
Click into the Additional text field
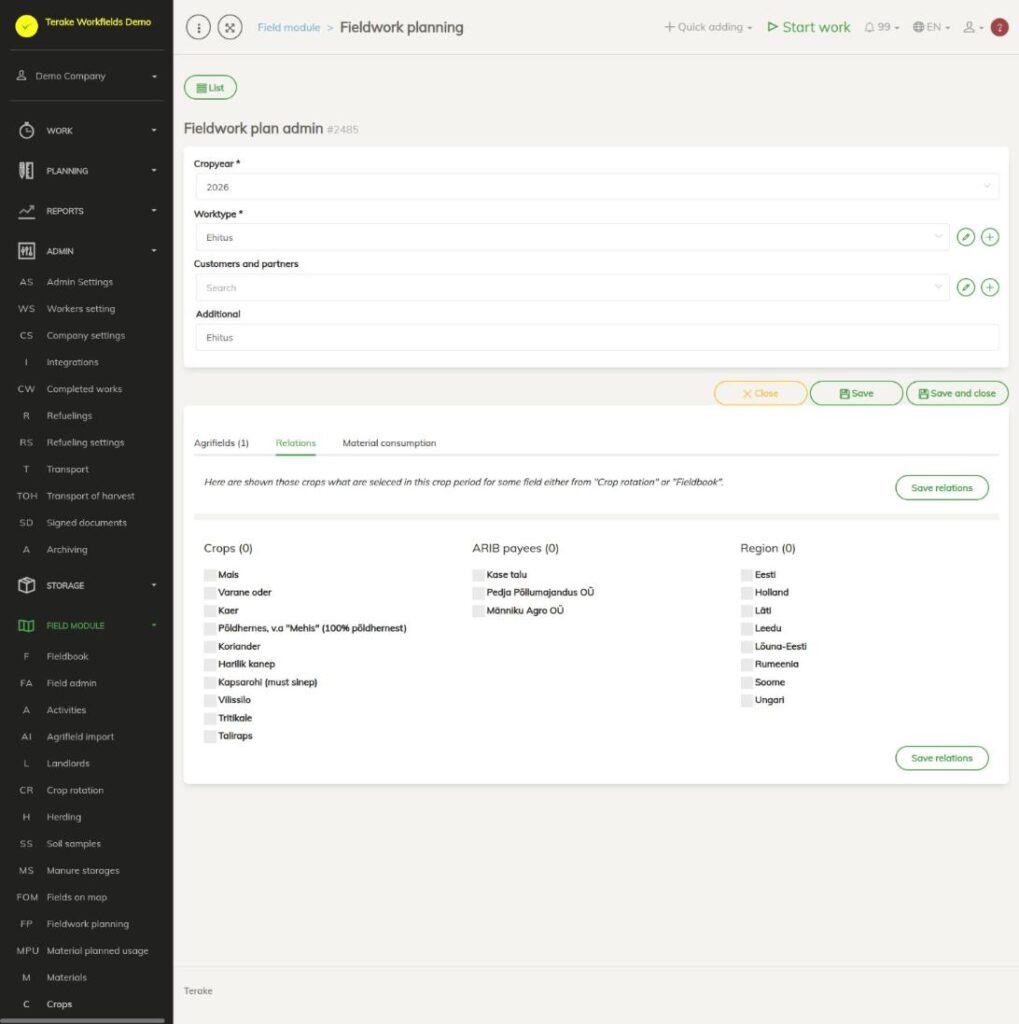coord(597,338)
